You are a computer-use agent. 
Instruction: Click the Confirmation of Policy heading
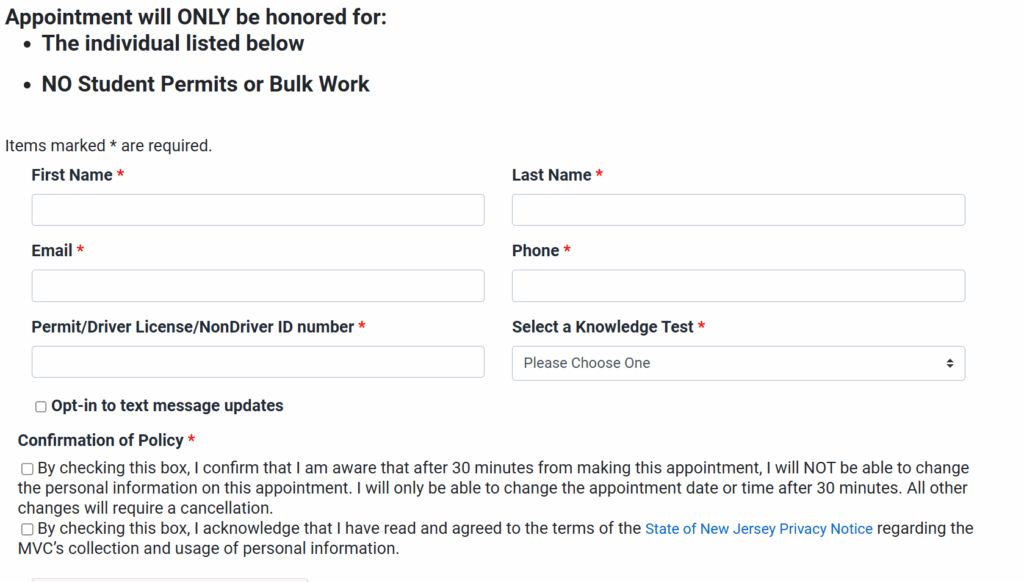pyautogui.click(x=101, y=440)
